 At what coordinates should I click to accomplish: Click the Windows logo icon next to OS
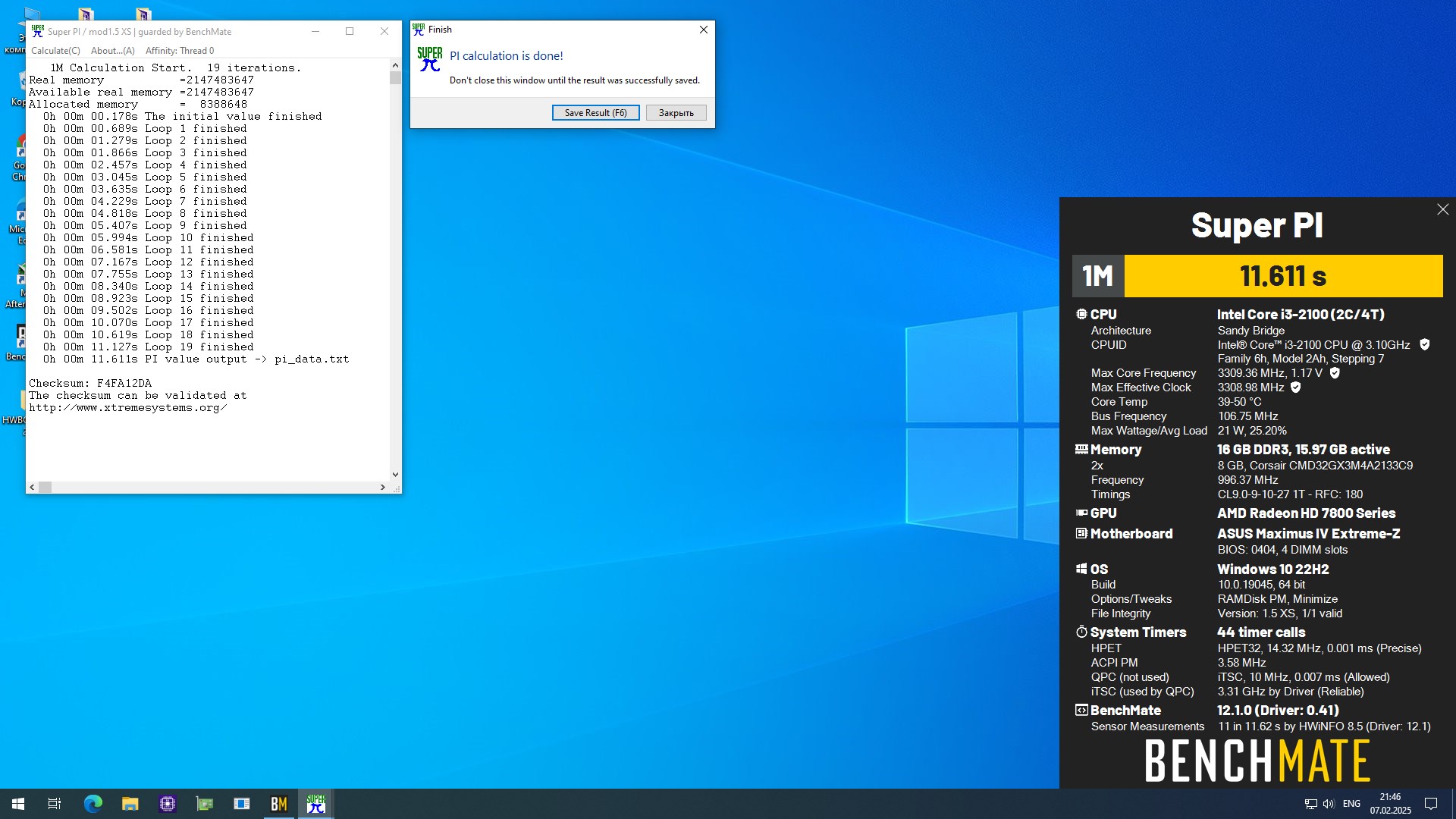point(1081,569)
